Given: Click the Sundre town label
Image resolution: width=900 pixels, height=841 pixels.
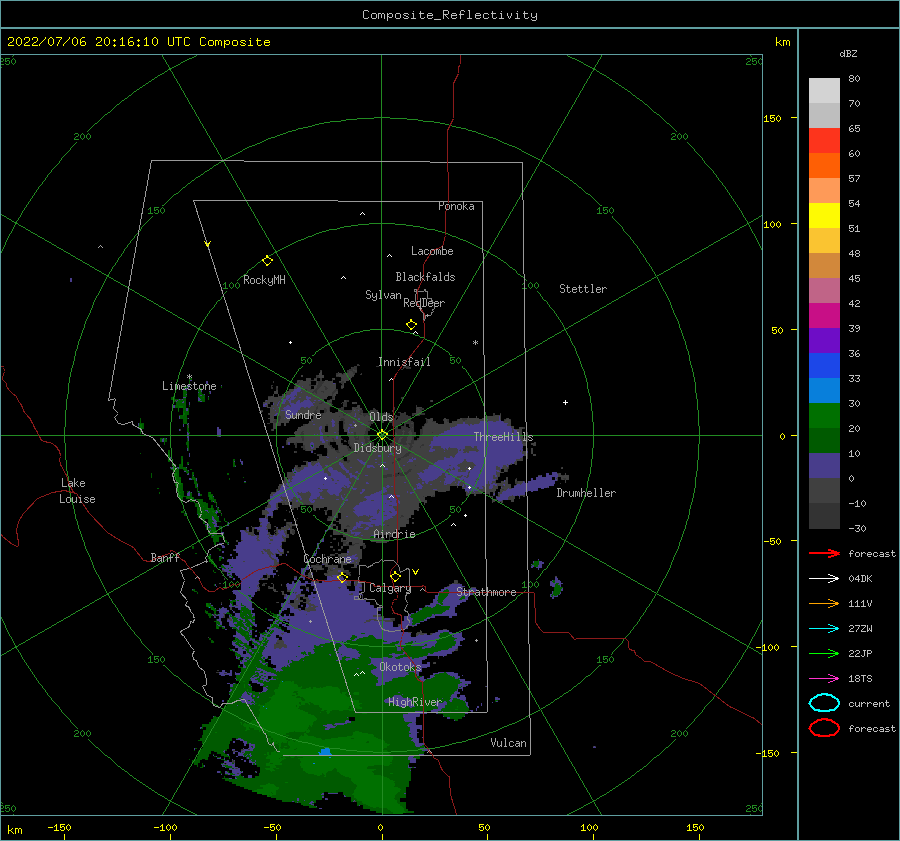Looking at the screenshot, I should click(x=303, y=414).
